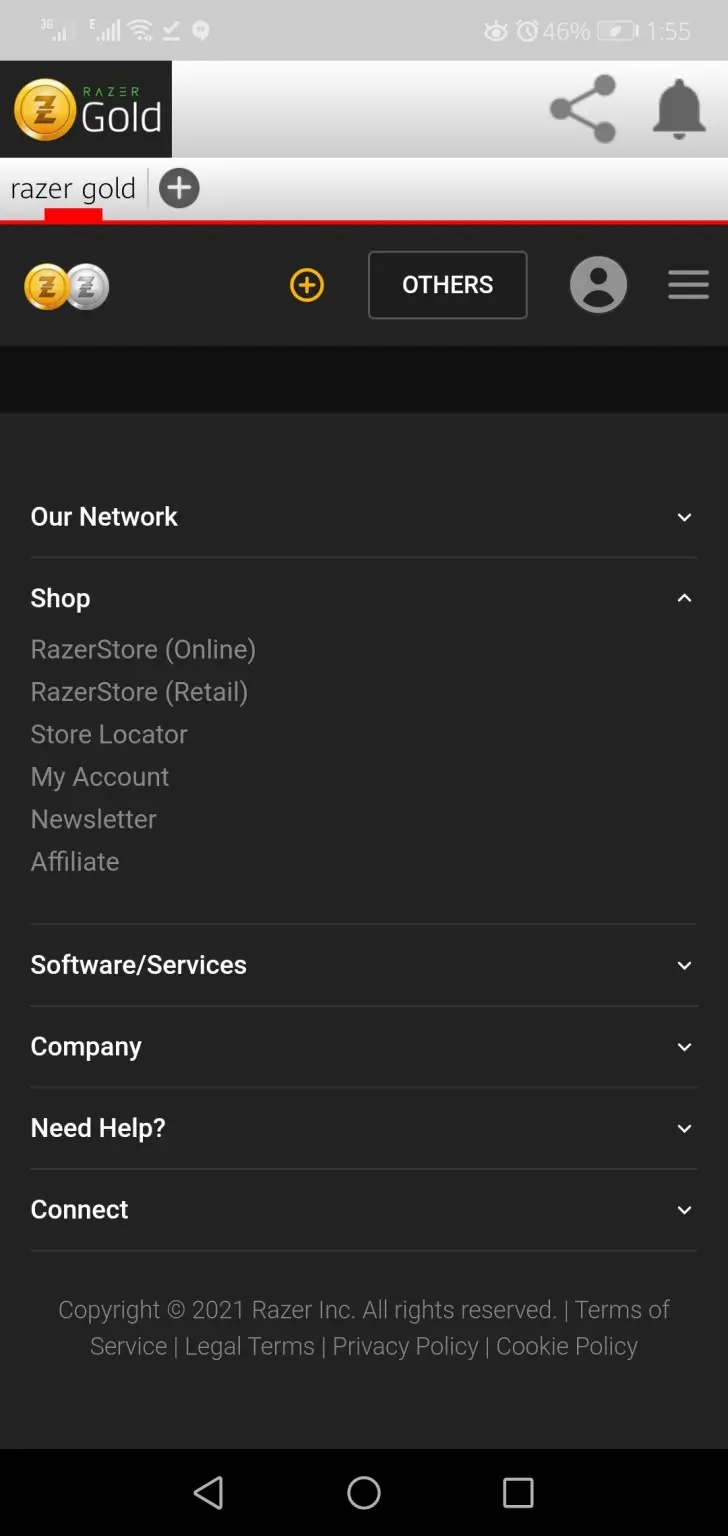Open the RazerStore (Online) link

tap(143, 650)
